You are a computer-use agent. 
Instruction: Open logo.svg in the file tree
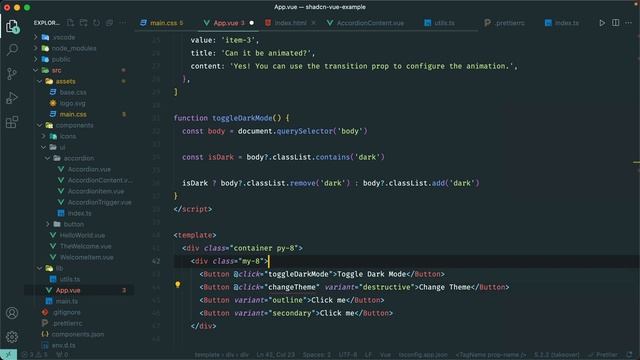[x=72, y=103]
